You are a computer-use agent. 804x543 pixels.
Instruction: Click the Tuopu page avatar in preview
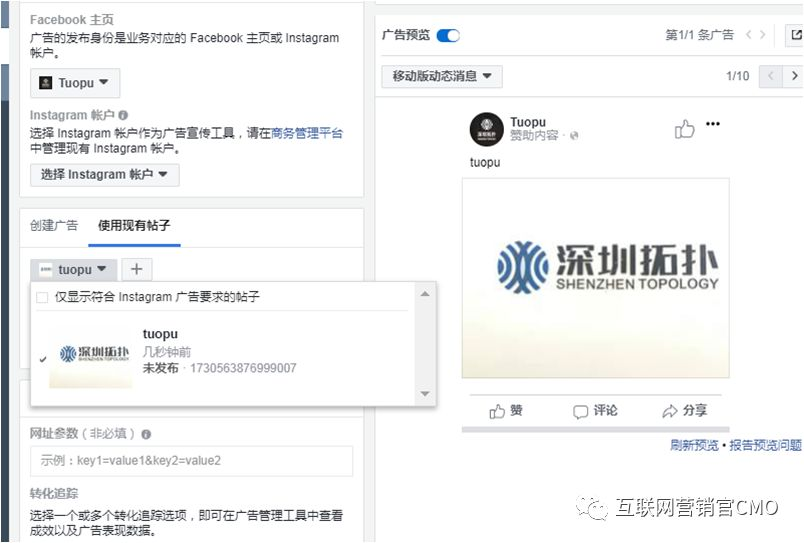[x=487, y=129]
